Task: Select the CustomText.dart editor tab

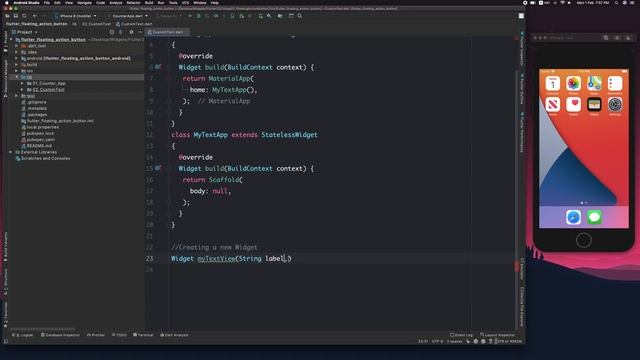Action: tap(168, 32)
